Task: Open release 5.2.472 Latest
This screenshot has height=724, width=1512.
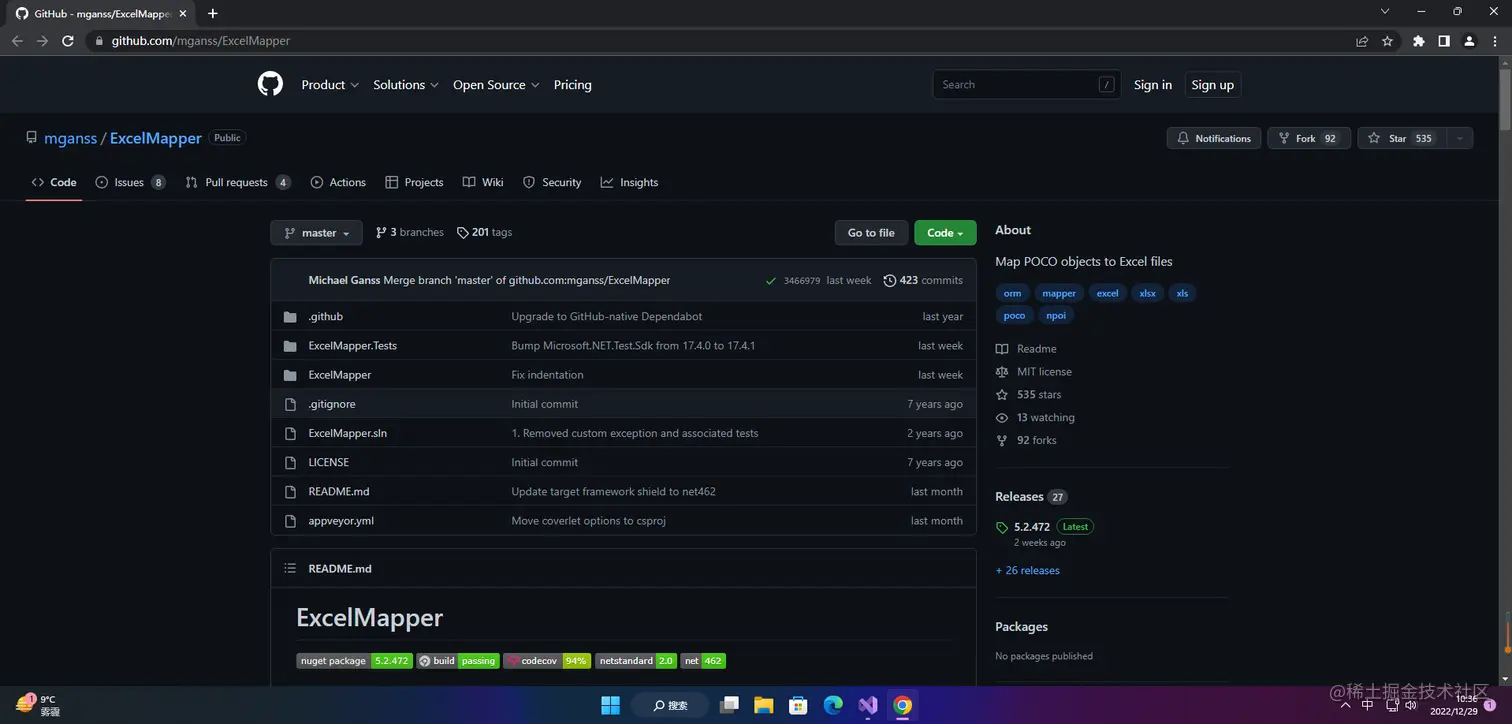Action: [1044, 526]
